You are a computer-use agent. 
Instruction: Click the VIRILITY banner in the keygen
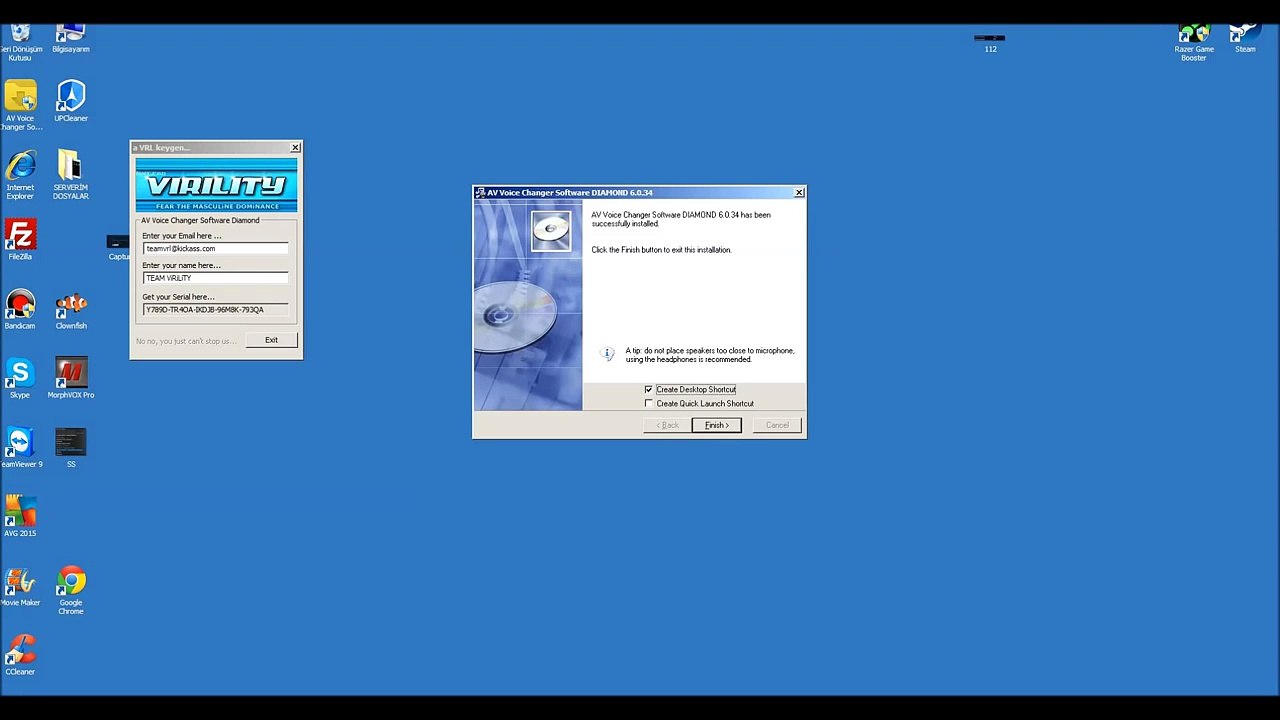(x=216, y=184)
